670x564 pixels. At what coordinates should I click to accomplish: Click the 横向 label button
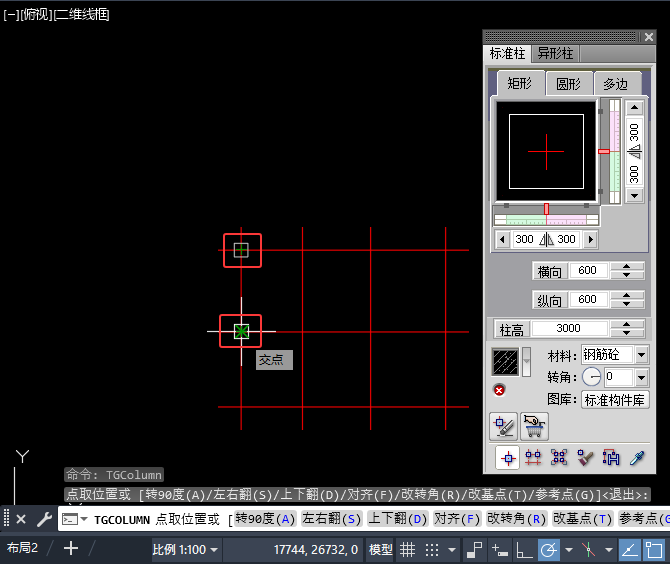coord(550,271)
